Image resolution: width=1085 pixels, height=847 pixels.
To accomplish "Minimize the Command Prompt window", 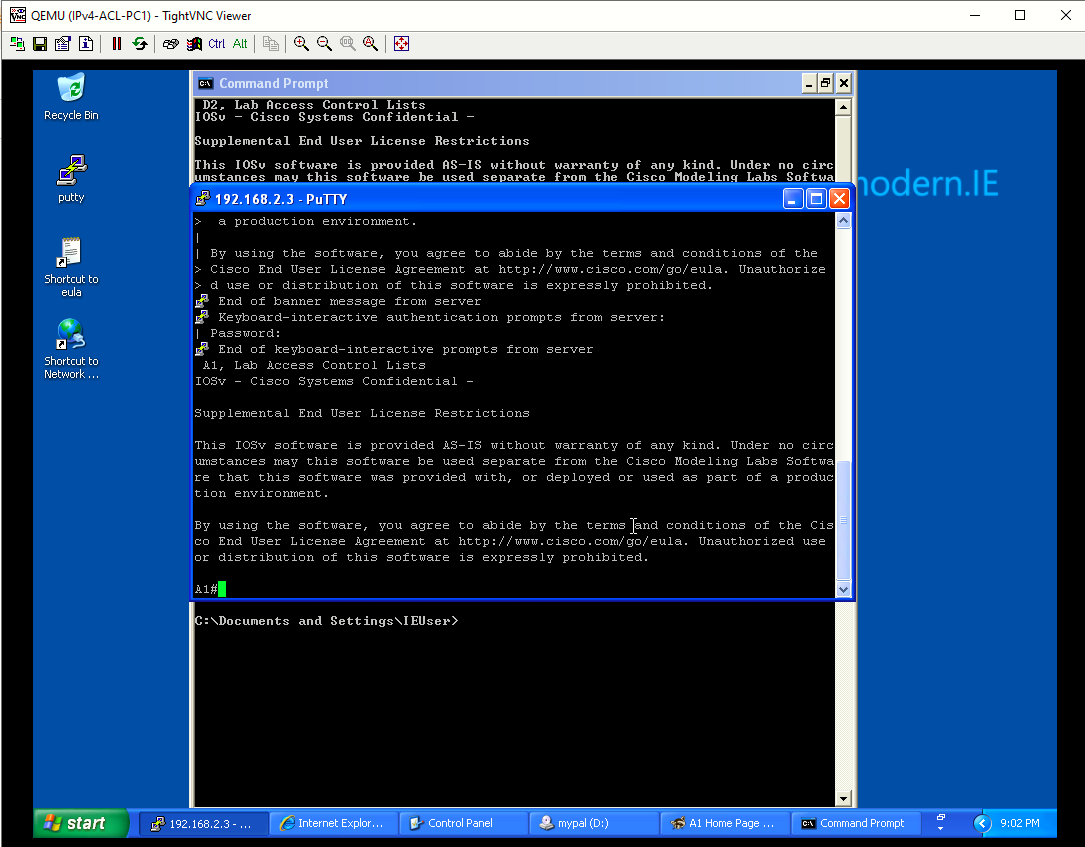I will coord(809,84).
